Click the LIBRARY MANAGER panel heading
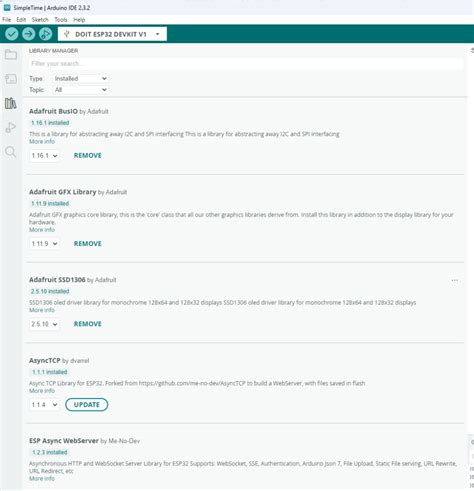The height and width of the screenshot is (491, 474). tap(53, 51)
